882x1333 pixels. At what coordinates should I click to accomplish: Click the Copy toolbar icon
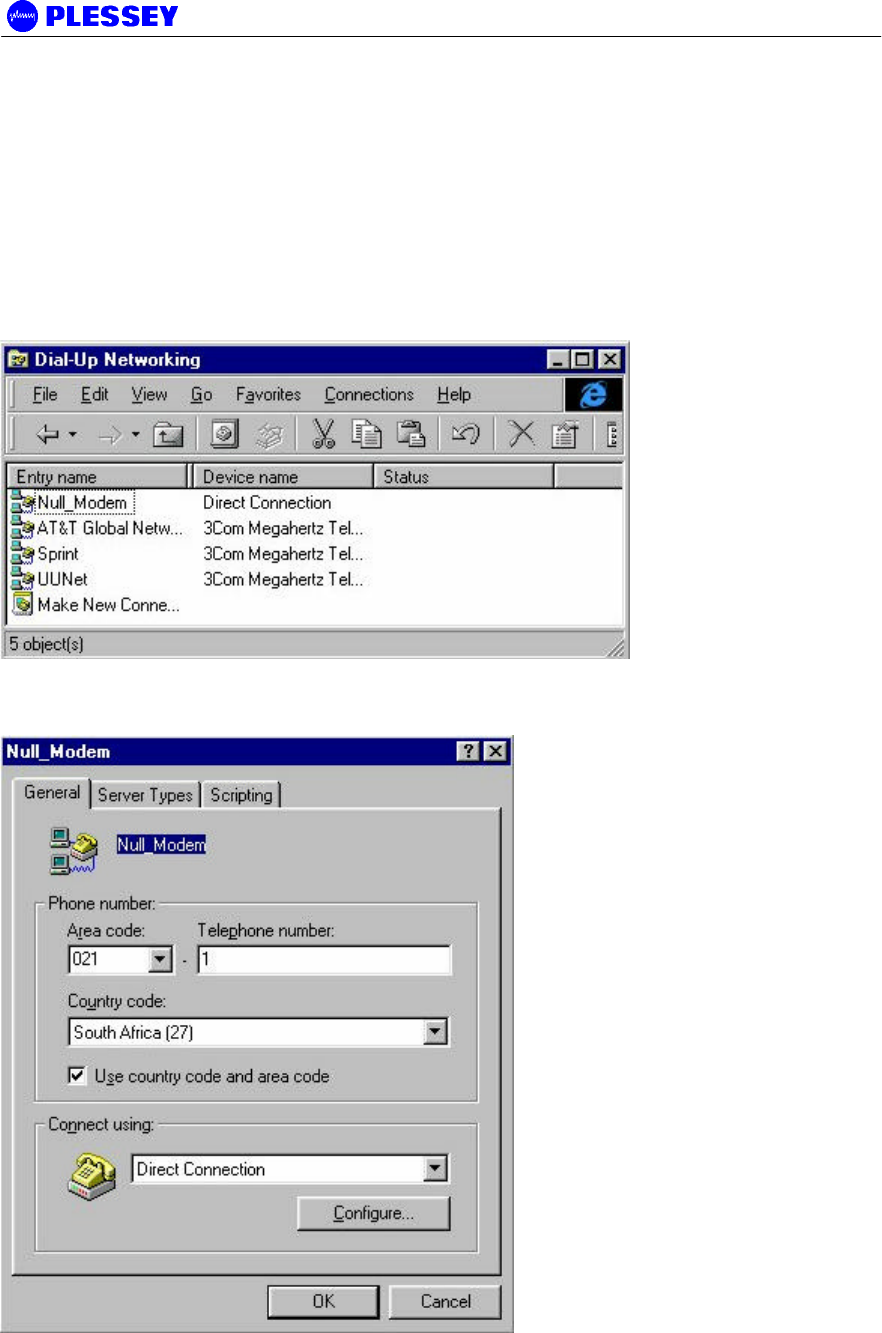365,433
